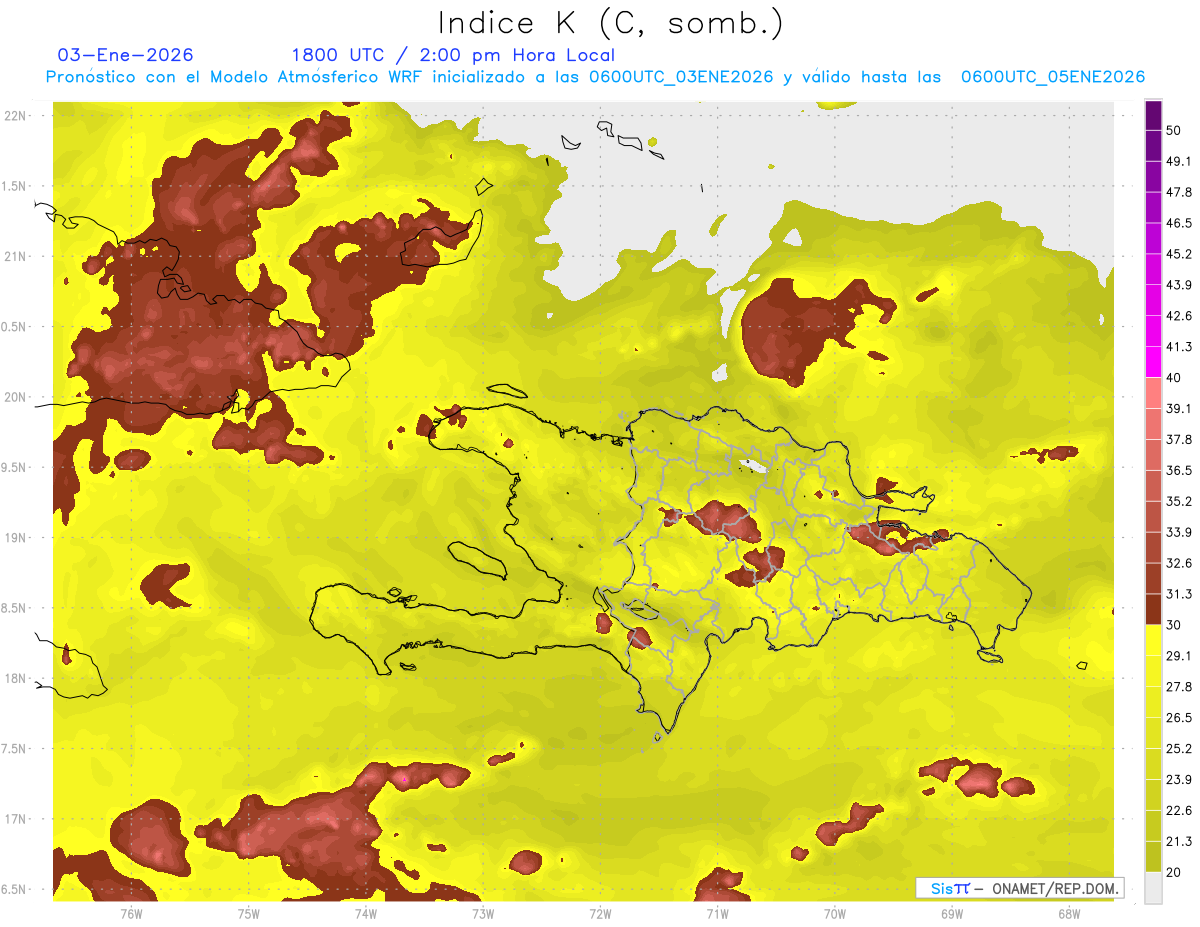The width and height of the screenshot is (1200, 927).
Task: Click the colorbar value '35.2'
Action: [x=1179, y=501]
